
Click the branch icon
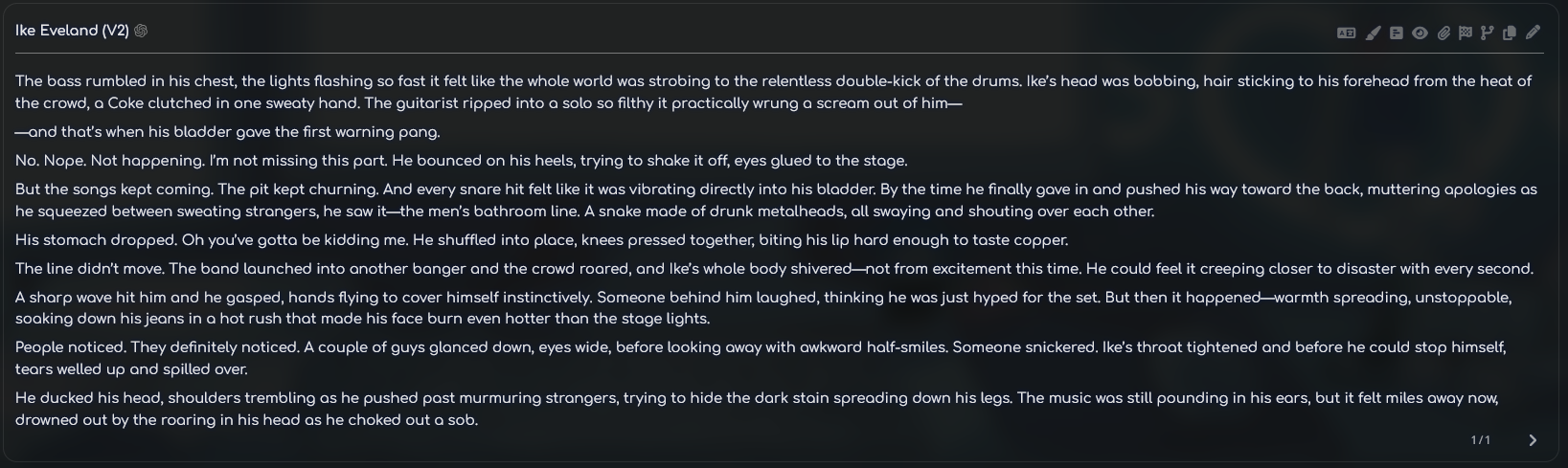(1487, 33)
